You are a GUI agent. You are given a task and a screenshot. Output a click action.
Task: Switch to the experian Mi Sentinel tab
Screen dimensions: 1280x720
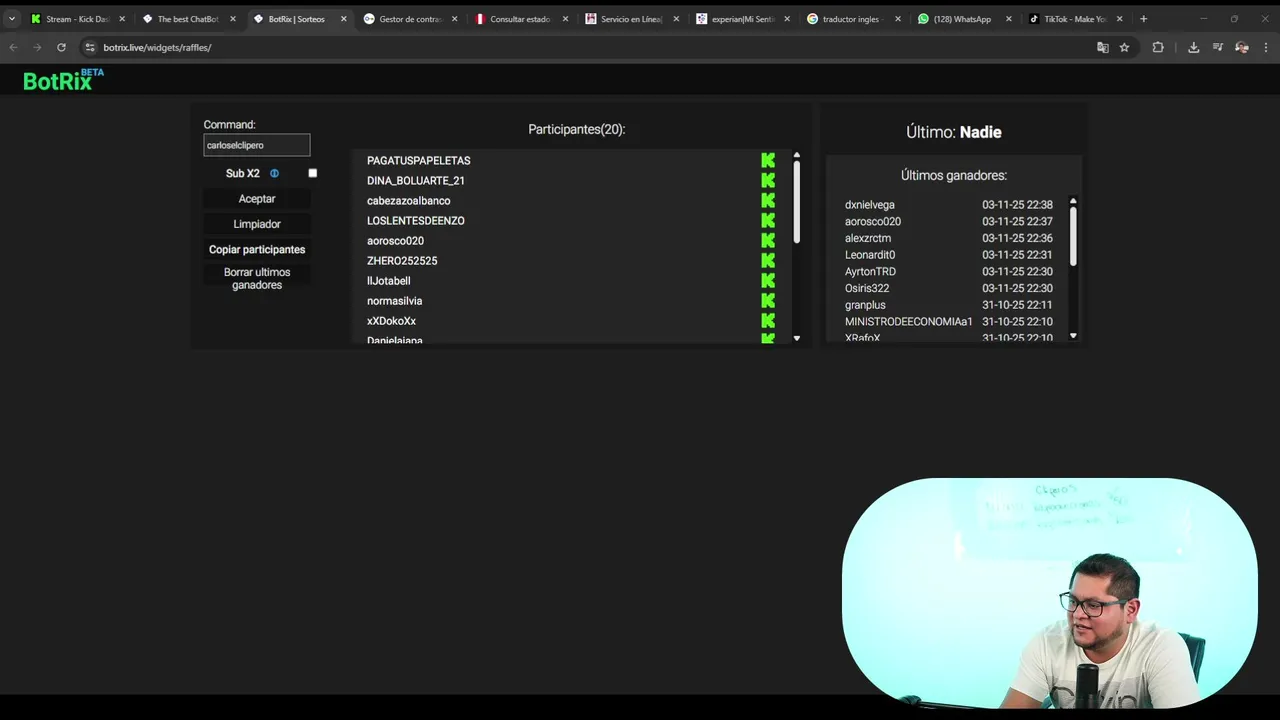[742, 19]
